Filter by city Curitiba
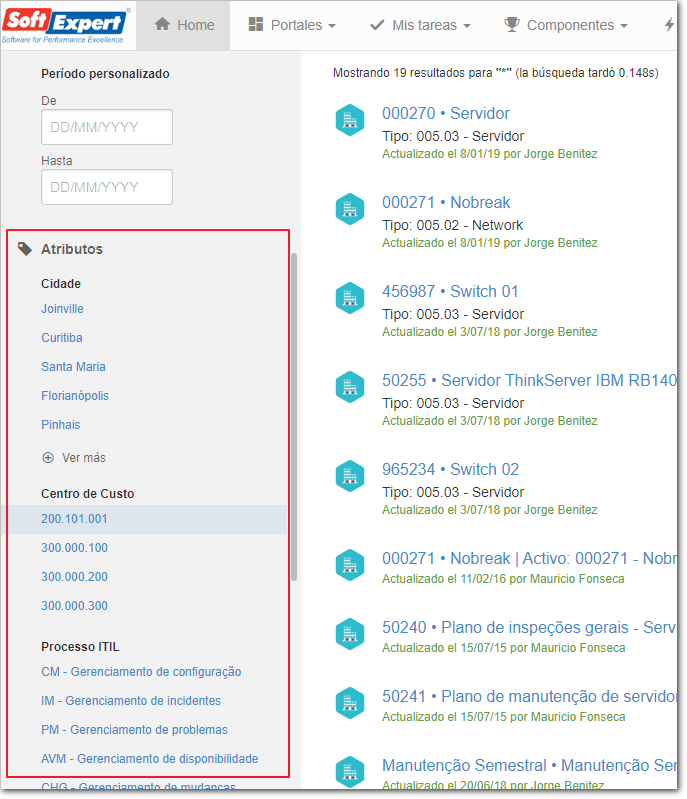 [x=62, y=338]
